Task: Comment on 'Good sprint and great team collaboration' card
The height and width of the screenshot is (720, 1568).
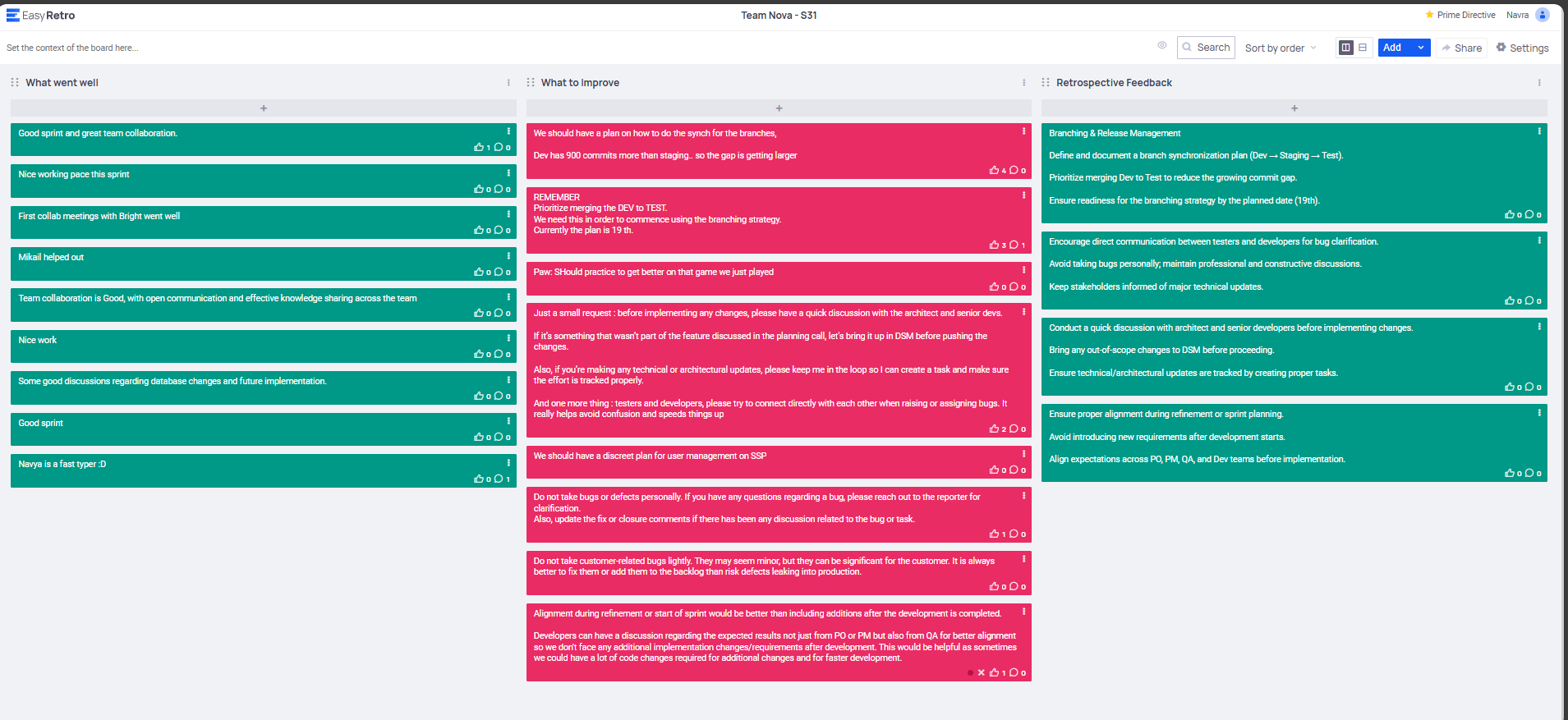Action: pos(499,148)
